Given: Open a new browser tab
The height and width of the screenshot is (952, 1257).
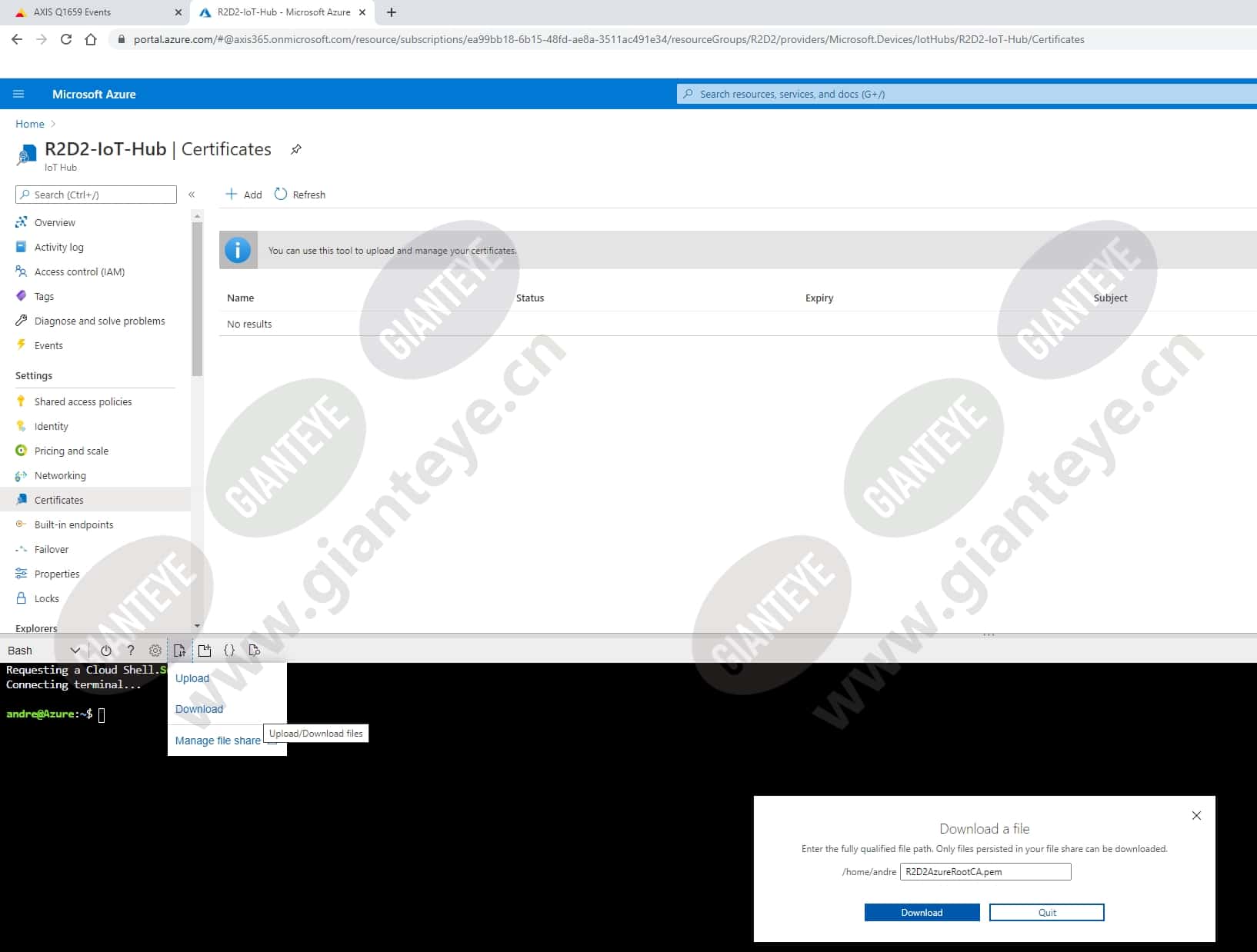Looking at the screenshot, I should click(392, 12).
